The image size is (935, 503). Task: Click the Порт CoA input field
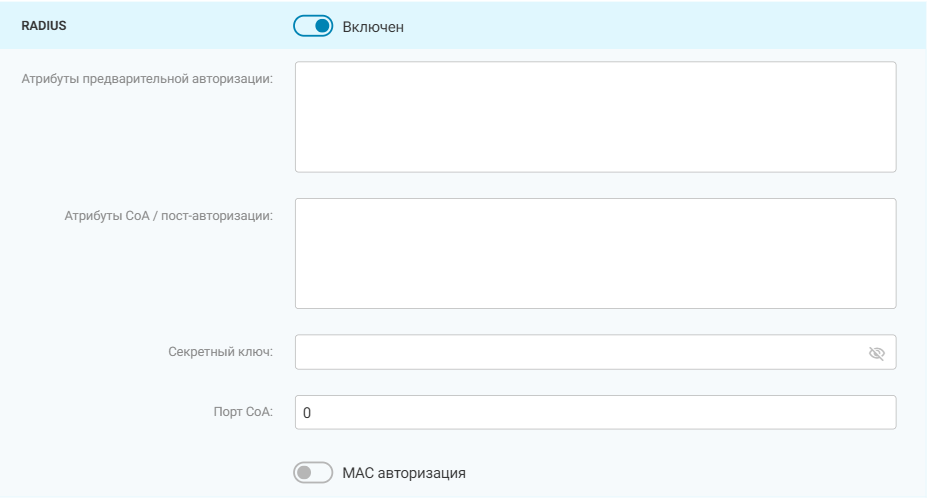pos(595,412)
